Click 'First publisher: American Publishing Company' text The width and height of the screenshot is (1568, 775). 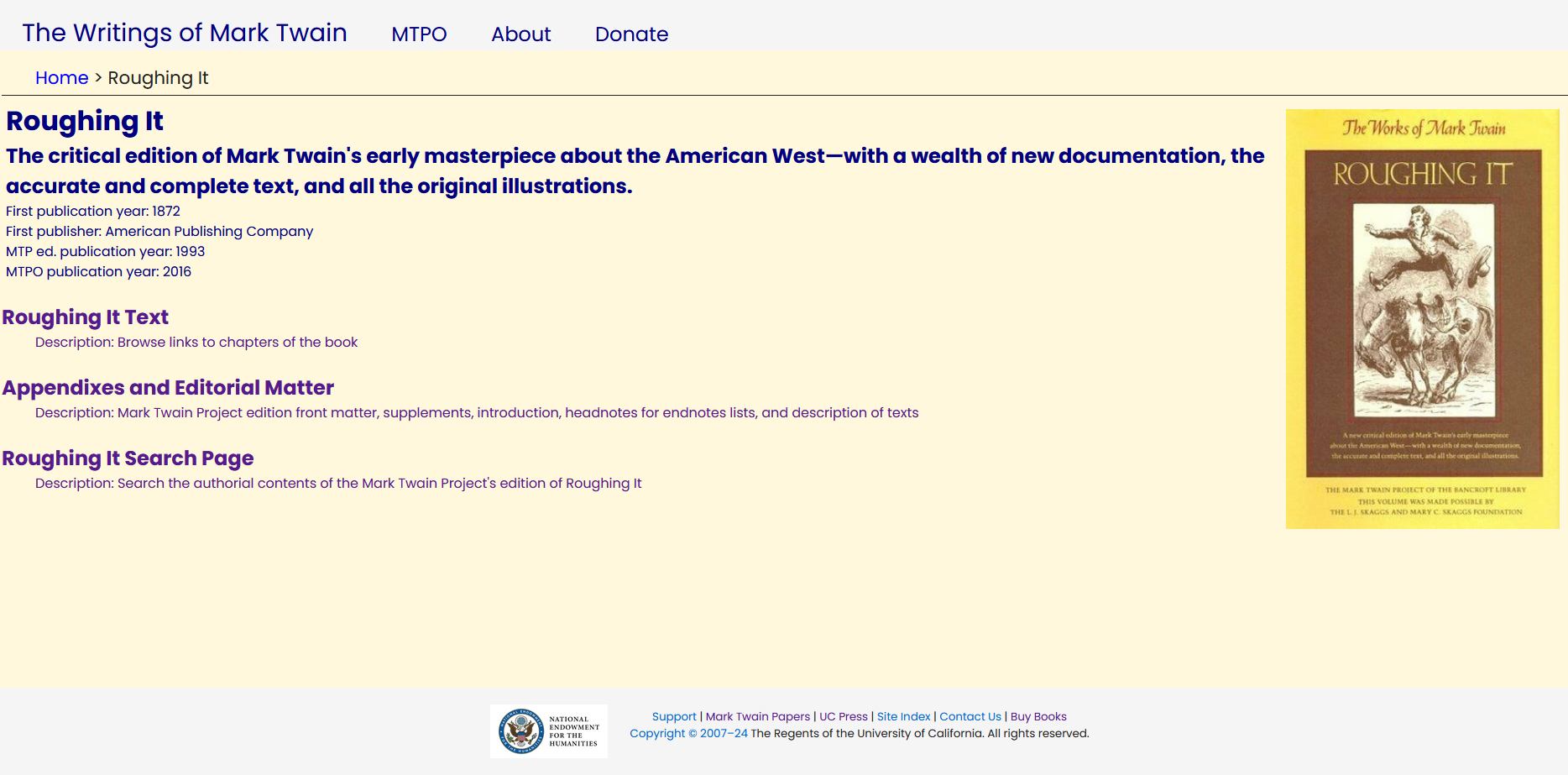pos(159,232)
